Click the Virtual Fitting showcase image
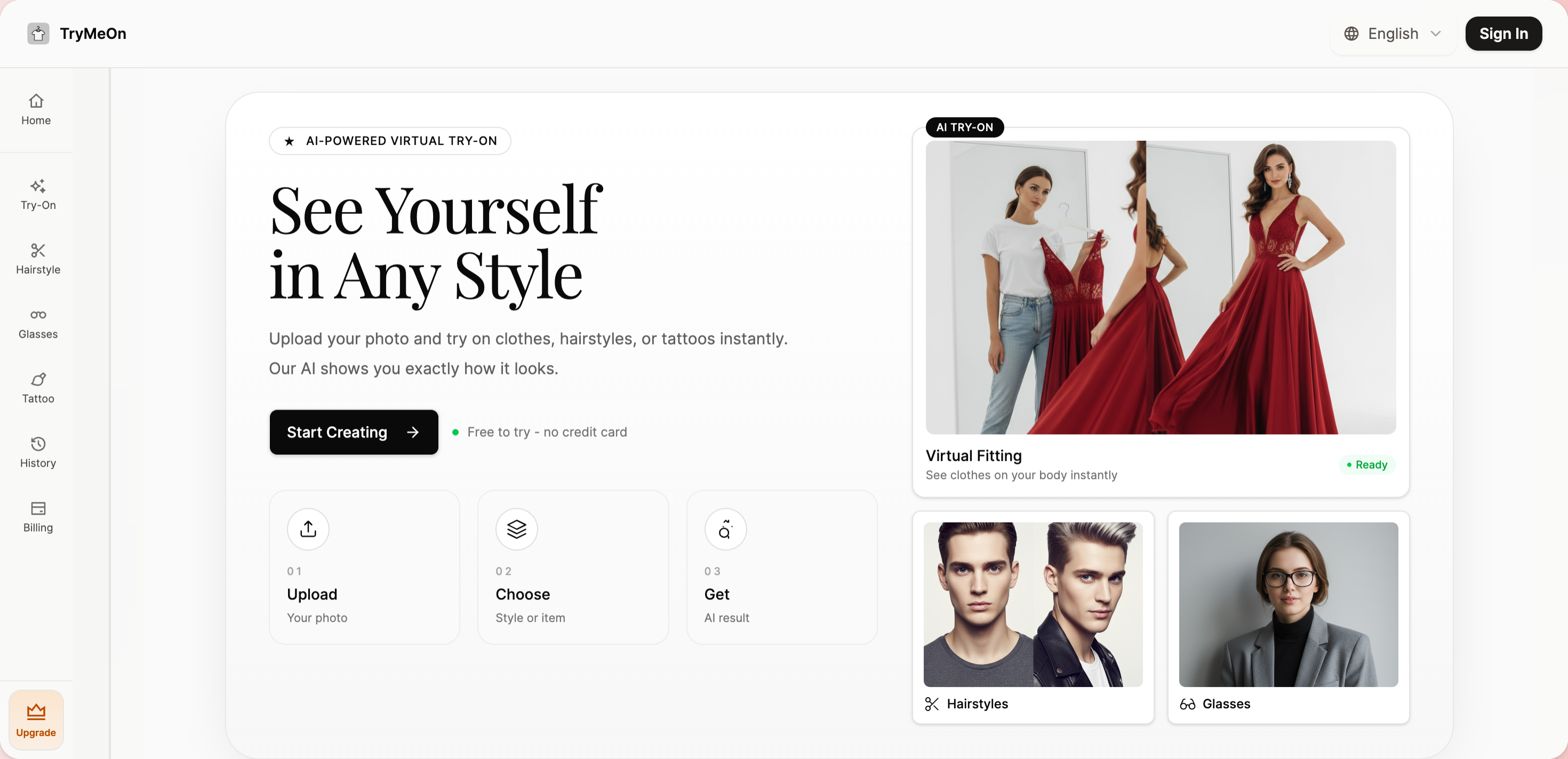Screen dimensions: 1568x759 click(x=1161, y=287)
